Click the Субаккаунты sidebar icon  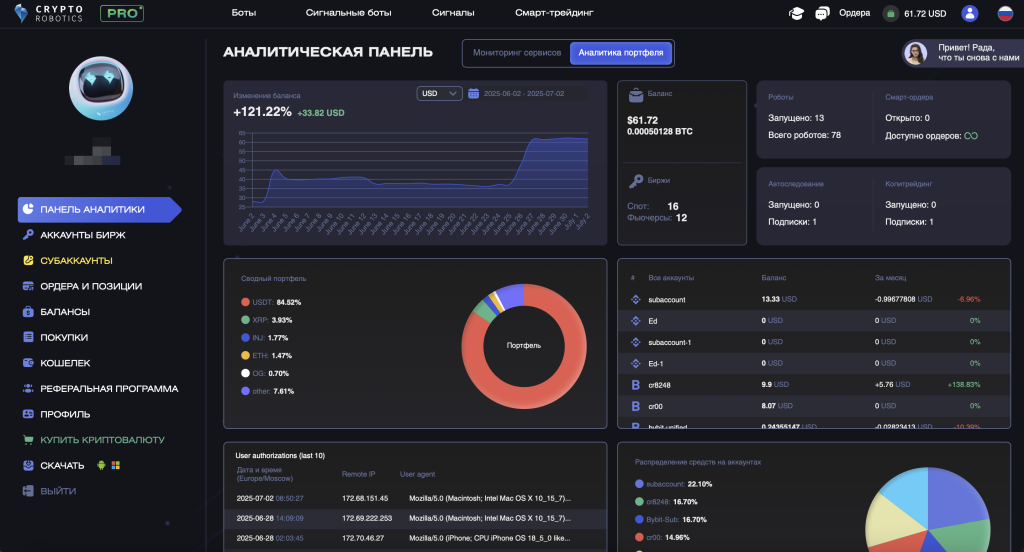[x=28, y=260]
